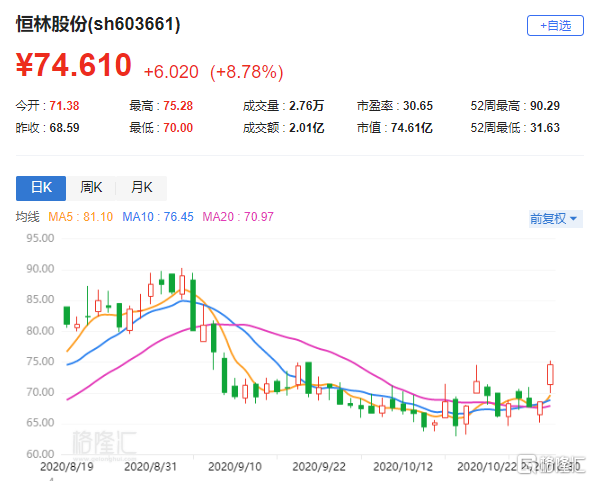The width and height of the screenshot is (592, 481).
Task: Click the 成交量 value 2.76万
Action: (x=307, y=106)
